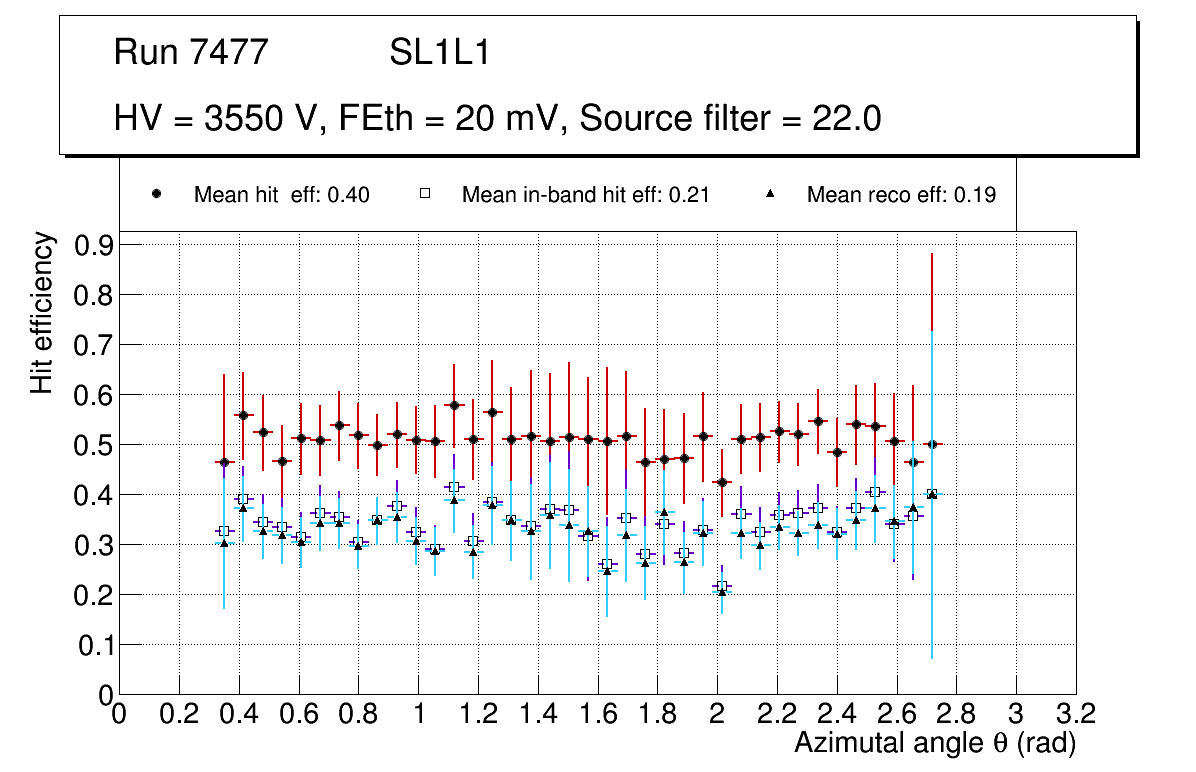Viewport: 1196px width, 772px height.
Task: Click the black triangle legend marker
Action: [772, 195]
